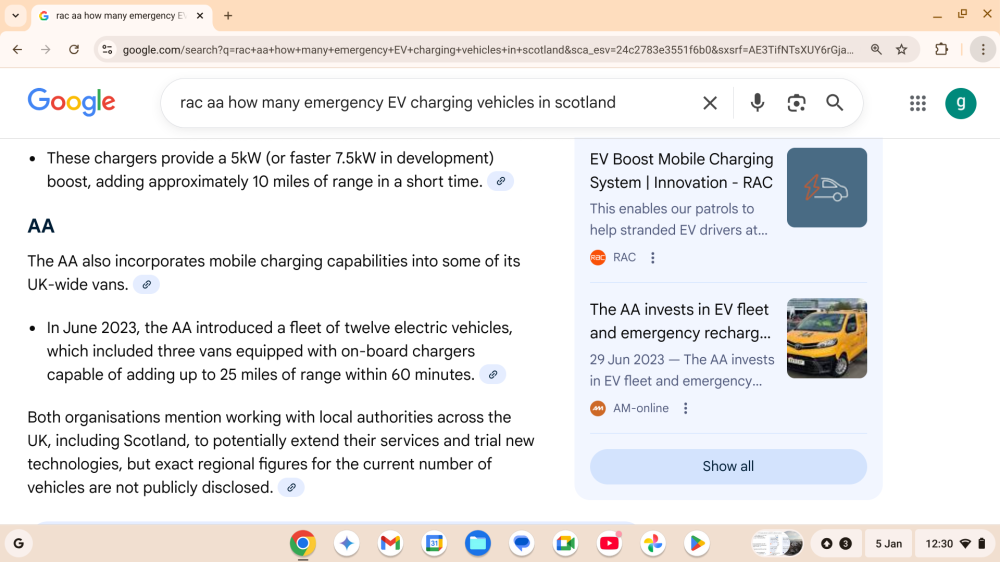Click the Google logo
1000x562 pixels.
[x=71, y=102]
